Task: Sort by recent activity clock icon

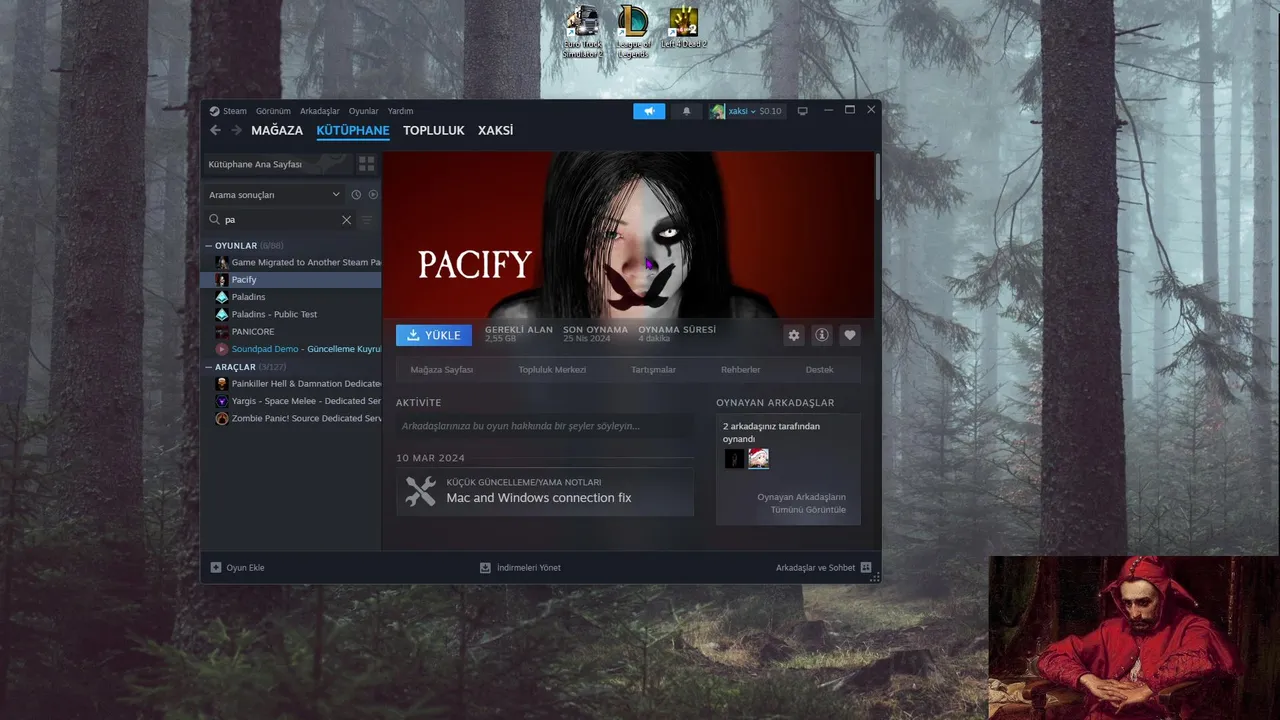Action: pos(356,195)
